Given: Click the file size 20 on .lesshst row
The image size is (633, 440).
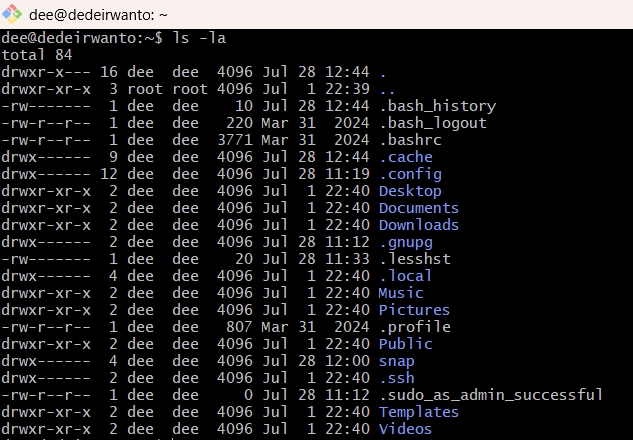Looking at the screenshot, I should [244, 259].
